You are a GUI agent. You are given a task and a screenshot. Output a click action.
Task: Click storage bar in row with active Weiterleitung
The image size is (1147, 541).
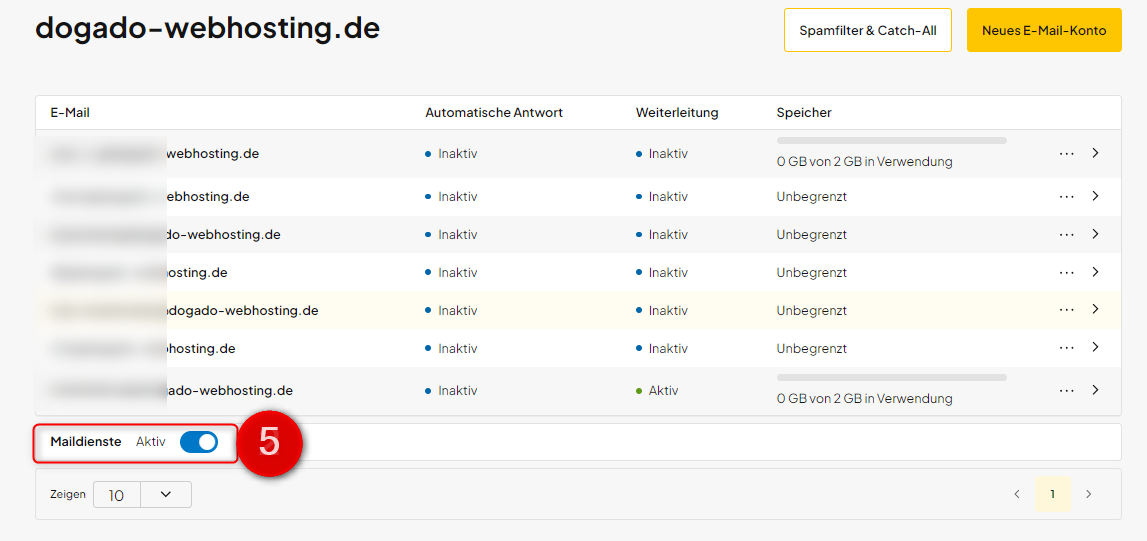[x=892, y=377]
